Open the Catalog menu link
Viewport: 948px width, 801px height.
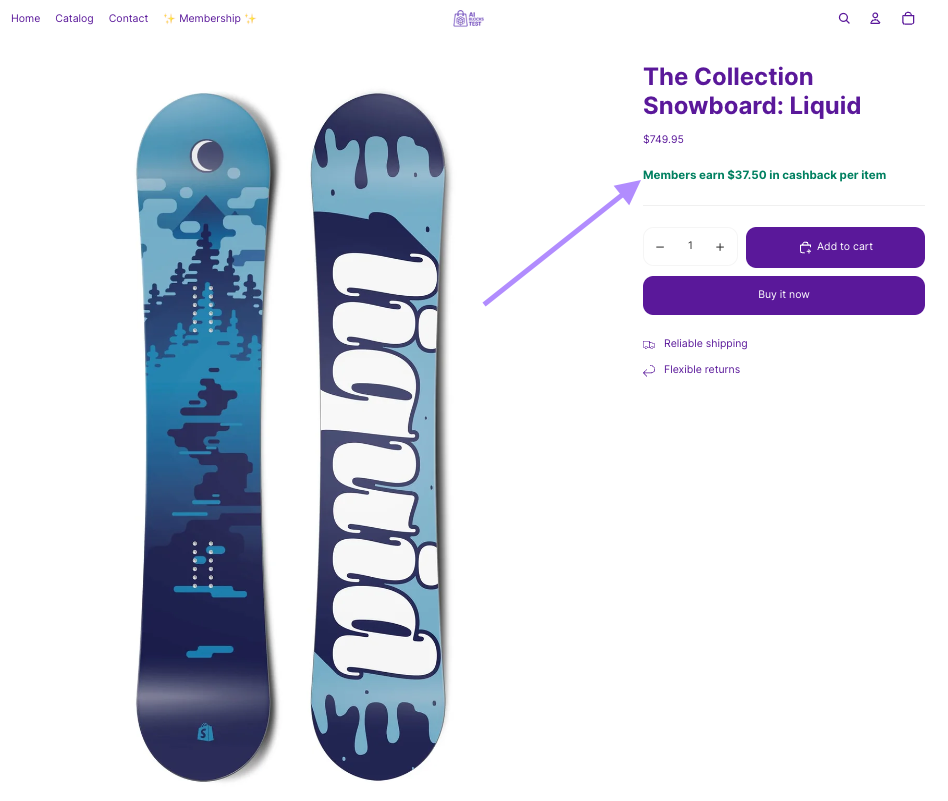75,19
